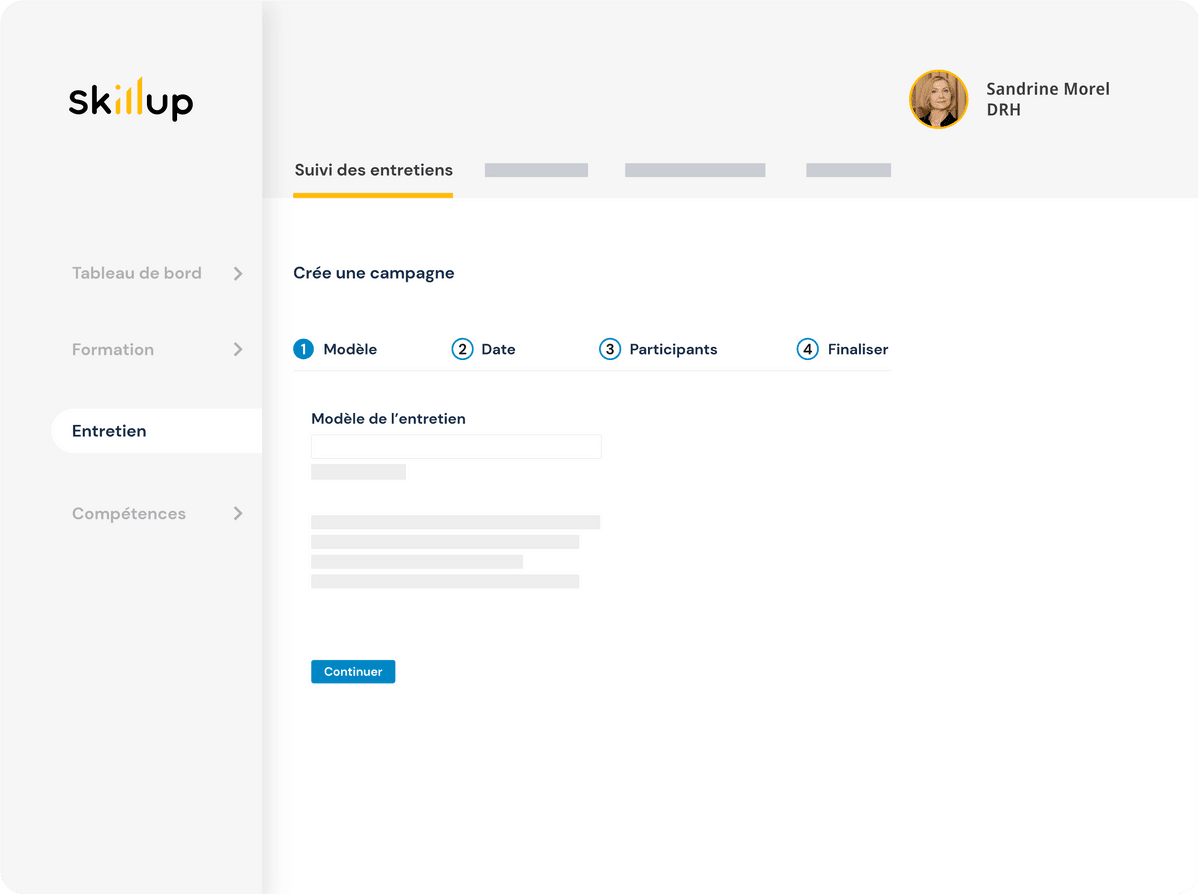Click the Skillup logo

tap(130, 99)
